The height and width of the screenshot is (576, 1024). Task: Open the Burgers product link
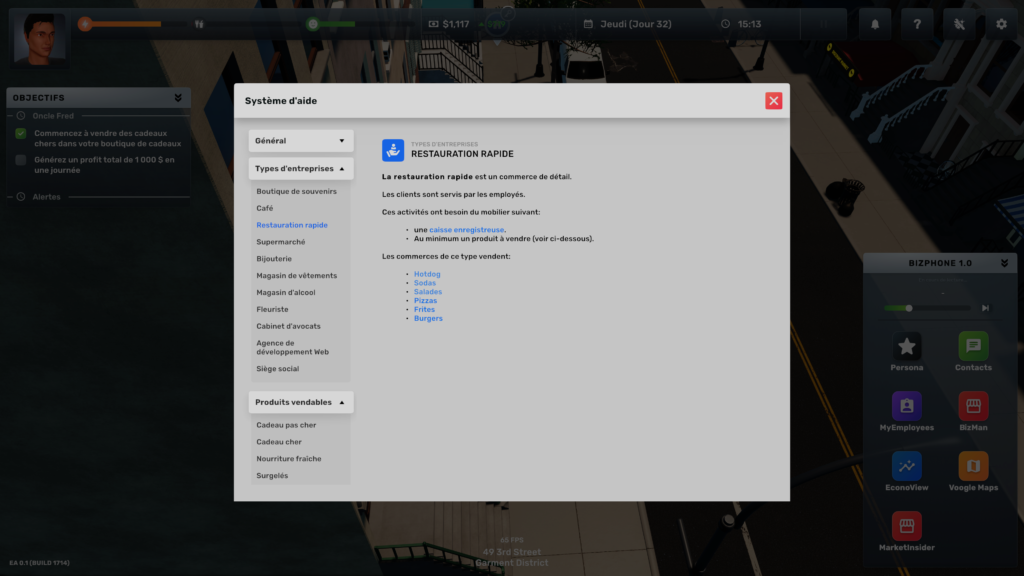(428, 319)
